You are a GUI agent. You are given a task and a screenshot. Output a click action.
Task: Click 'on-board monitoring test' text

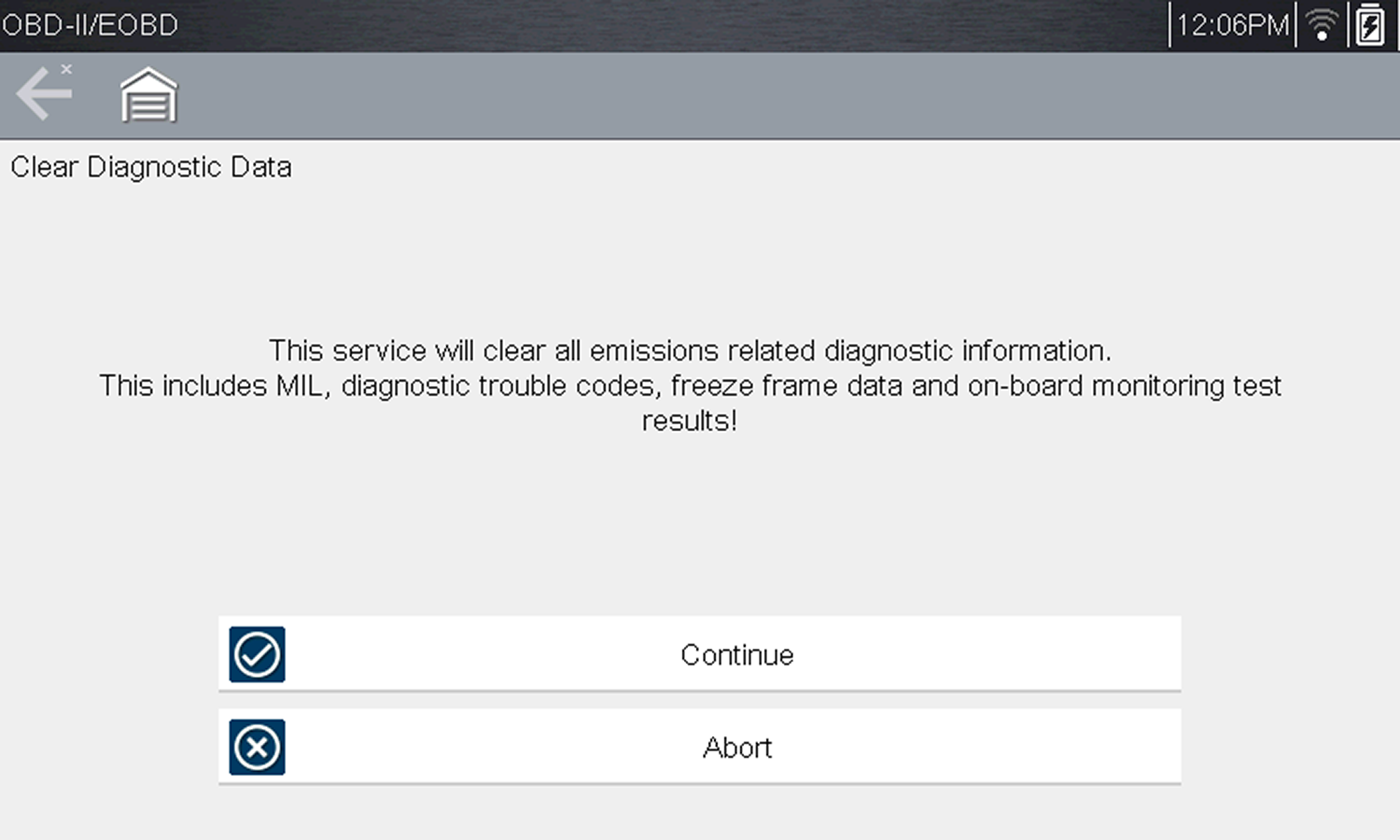(x=1124, y=385)
